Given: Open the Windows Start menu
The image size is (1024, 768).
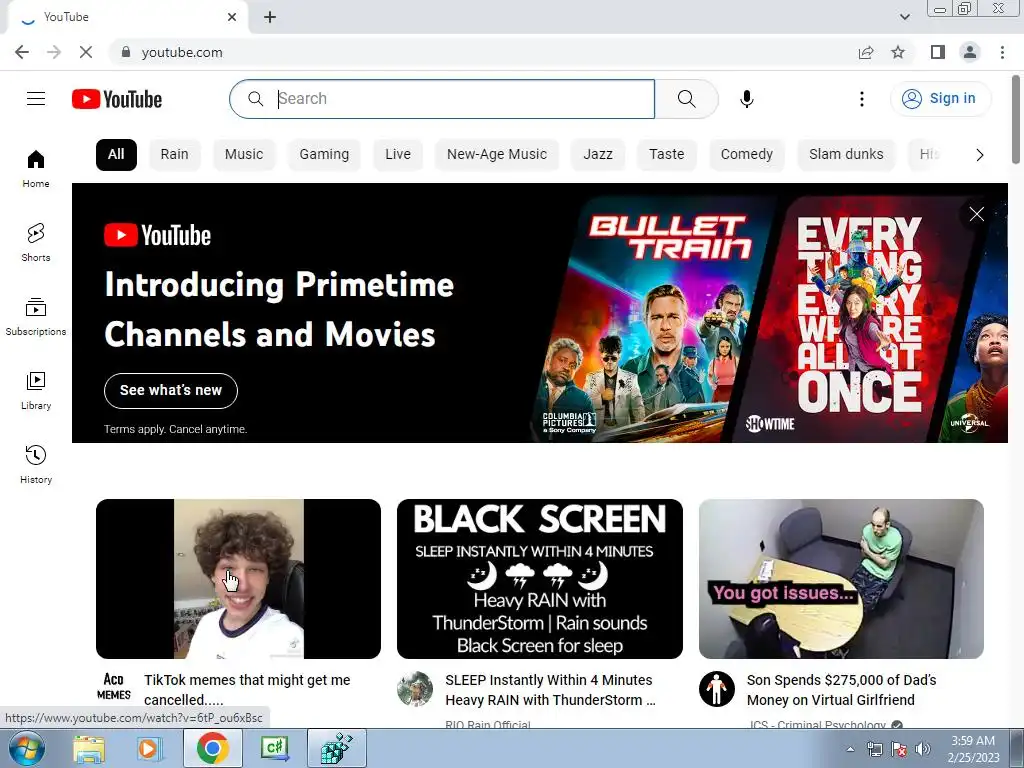Looking at the screenshot, I should point(26,748).
